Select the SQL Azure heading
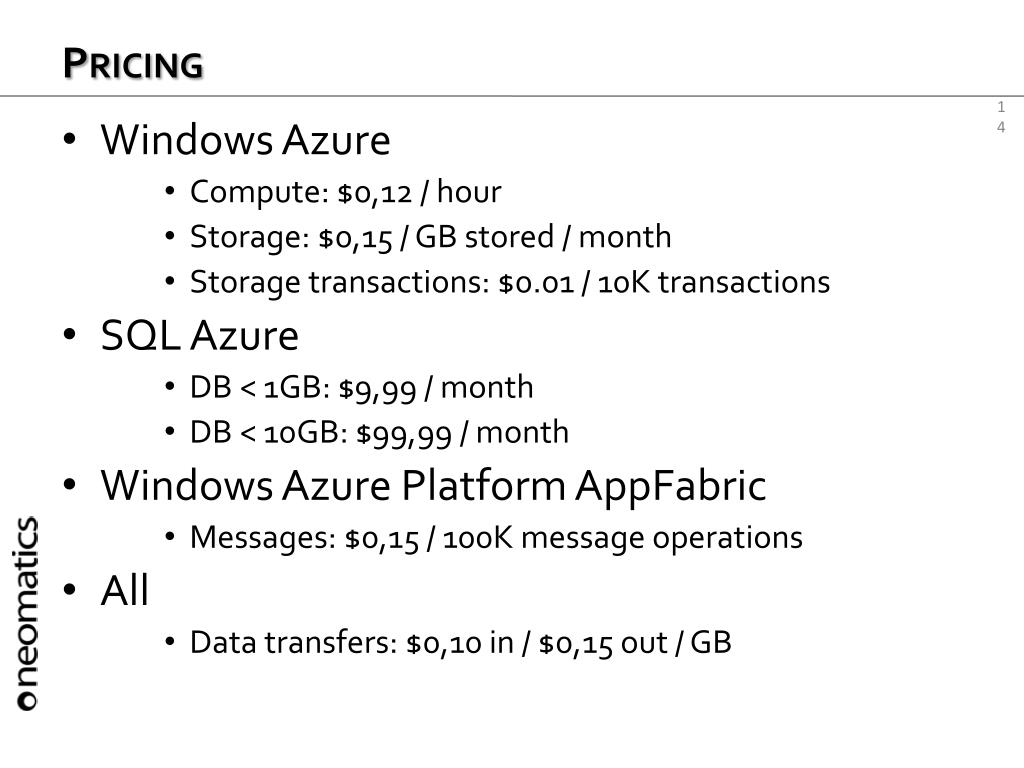Viewport: 1024px width, 768px height. point(200,336)
